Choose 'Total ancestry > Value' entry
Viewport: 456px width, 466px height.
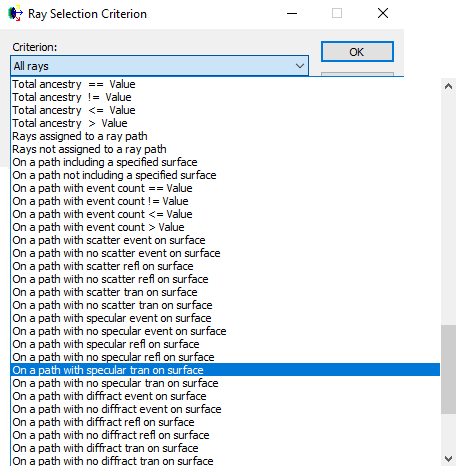(226, 123)
